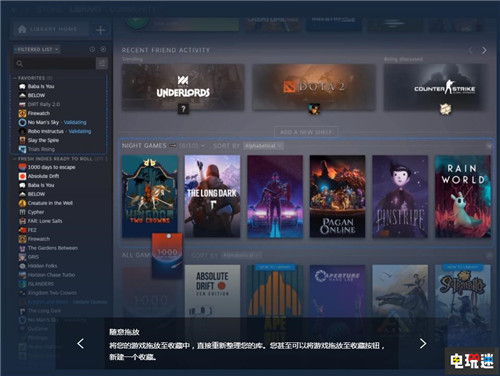
Task: Click The Gardens Between icon
Action: [x=22, y=248]
